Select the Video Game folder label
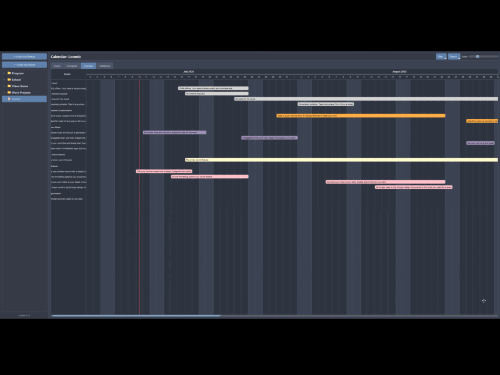The height and width of the screenshot is (375, 500). [x=20, y=86]
